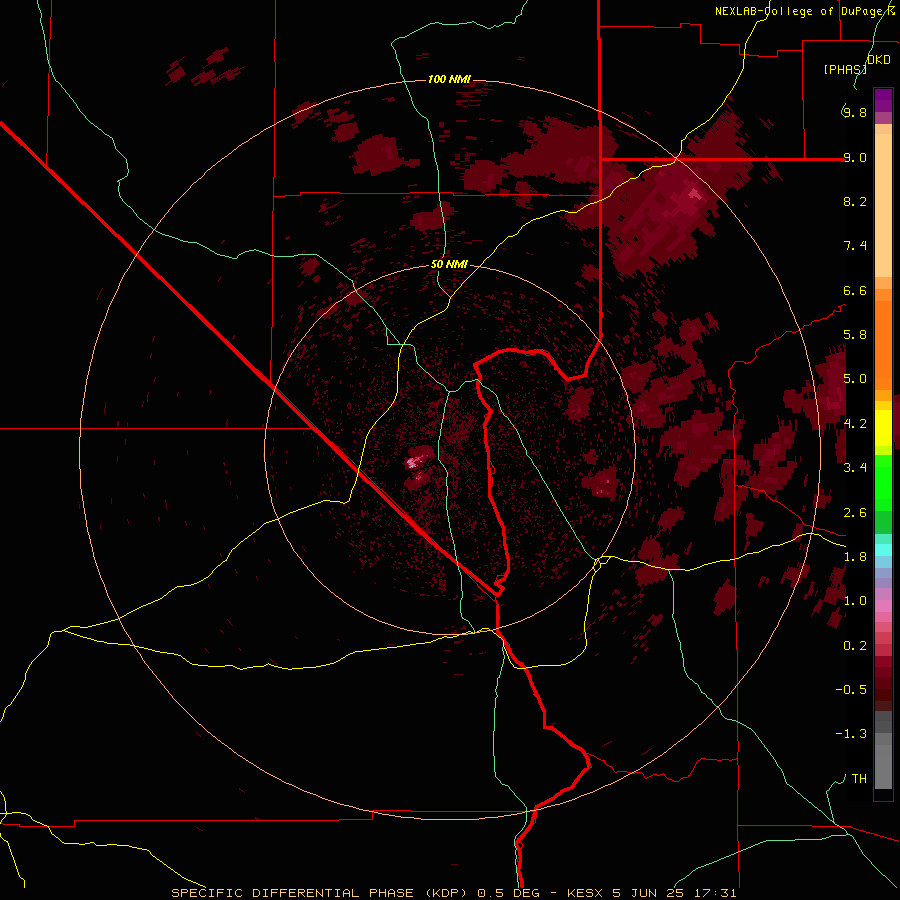
Task: Click the TH threshold label
Action: [859, 779]
